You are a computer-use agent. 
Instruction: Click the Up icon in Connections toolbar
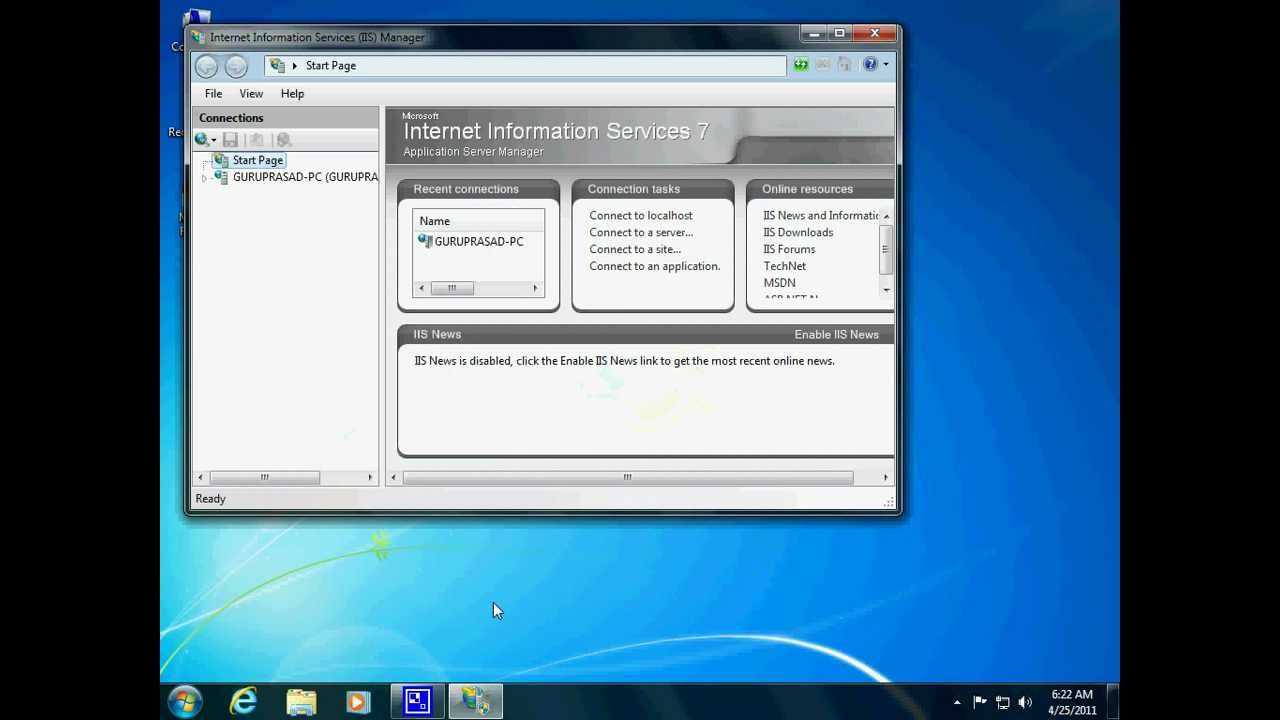coord(256,140)
